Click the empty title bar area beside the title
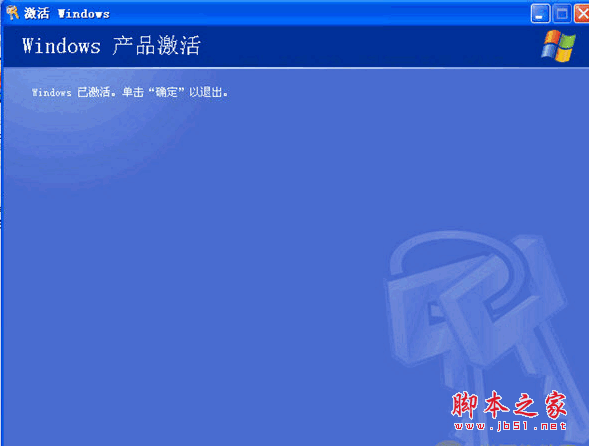The height and width of the screenshot is (446, 589). pyautogui.click(x=319, y=14)
